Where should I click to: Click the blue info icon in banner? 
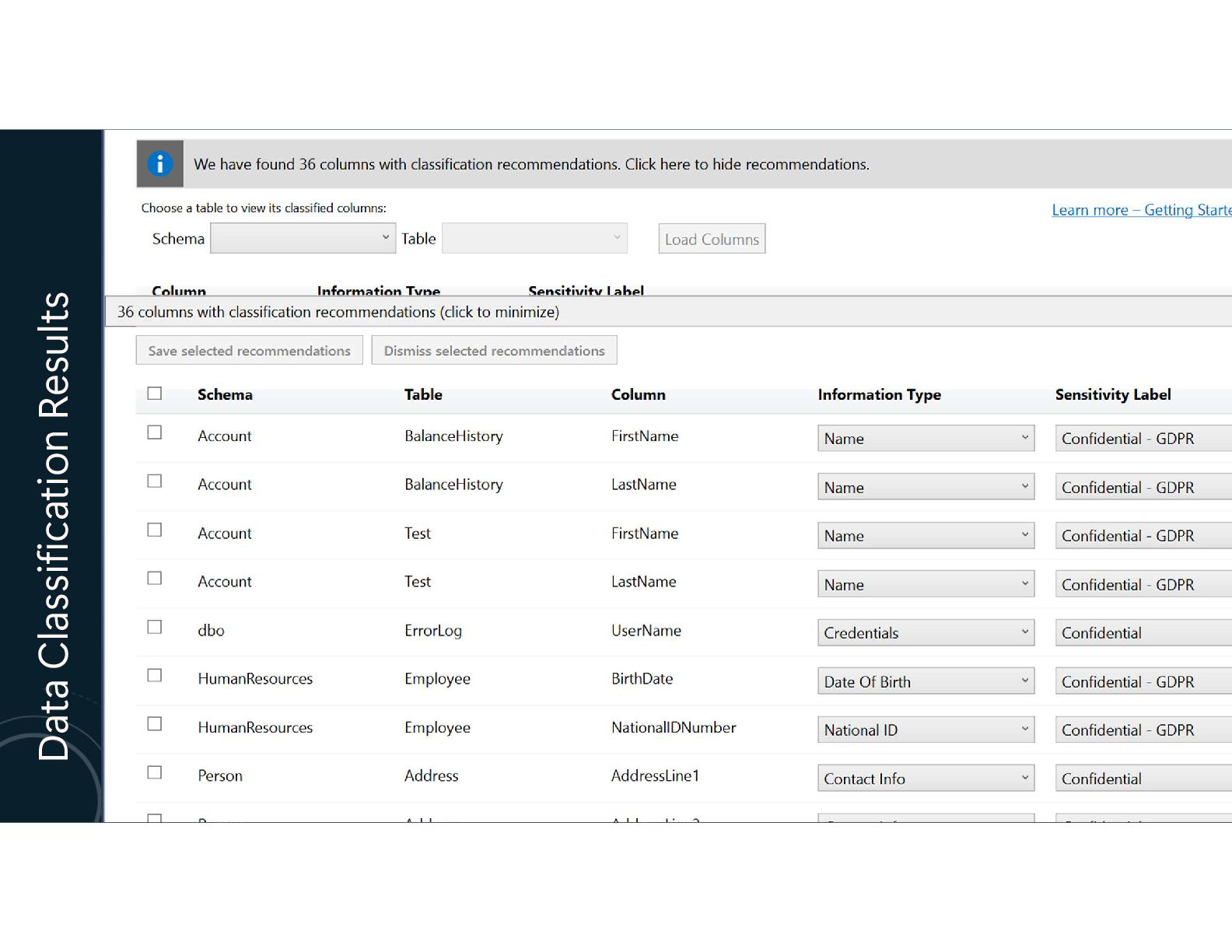click(160, 164)
